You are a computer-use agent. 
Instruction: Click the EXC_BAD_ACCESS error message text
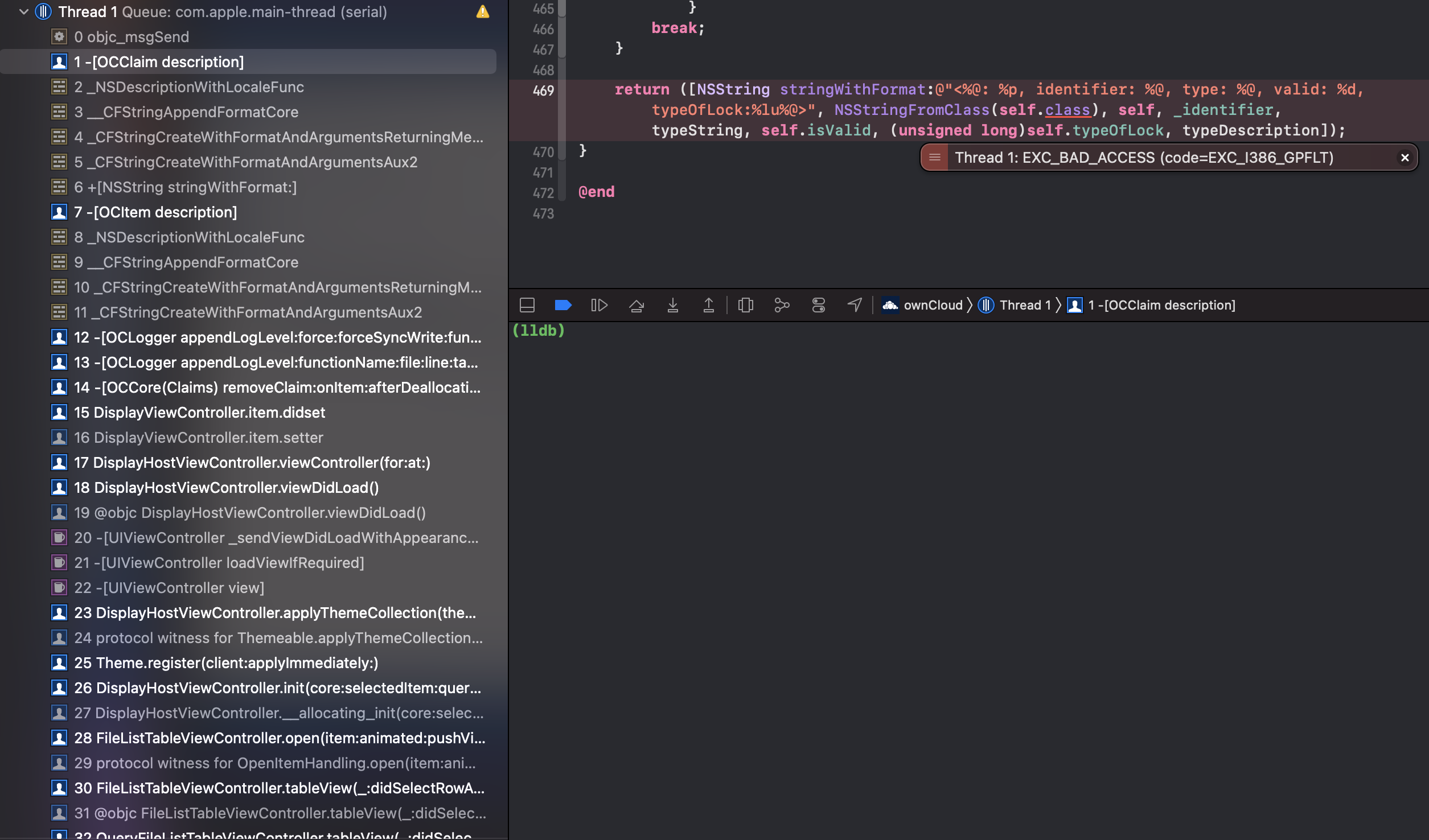click(x=1144, y=158)
